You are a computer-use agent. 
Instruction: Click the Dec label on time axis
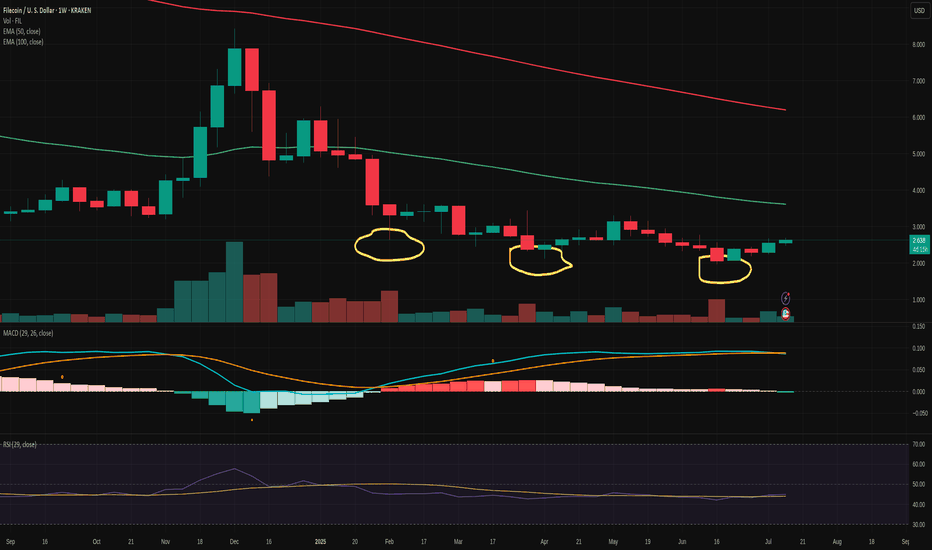click(x=234, y=542)
